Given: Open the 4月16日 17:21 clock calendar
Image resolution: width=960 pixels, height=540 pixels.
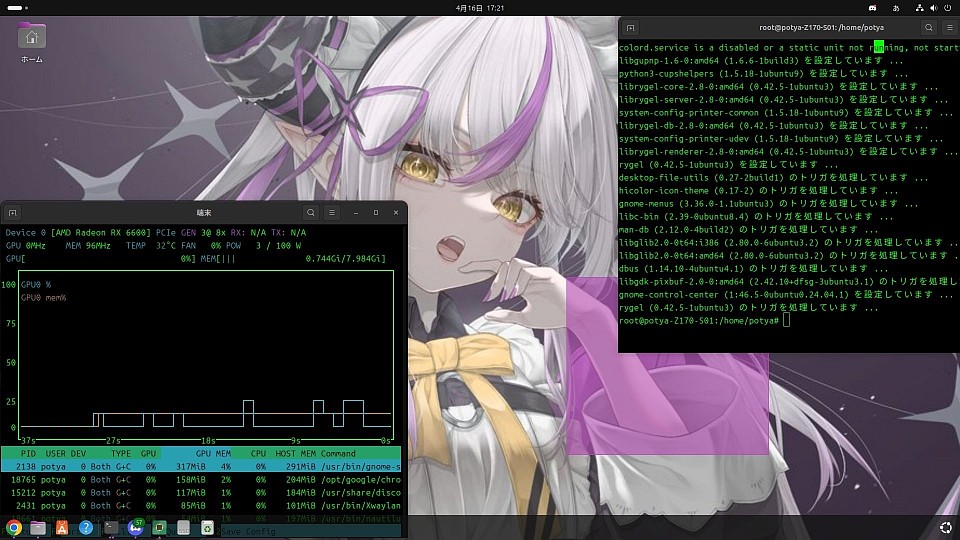Looking at the screenshot, I should 480,8.
